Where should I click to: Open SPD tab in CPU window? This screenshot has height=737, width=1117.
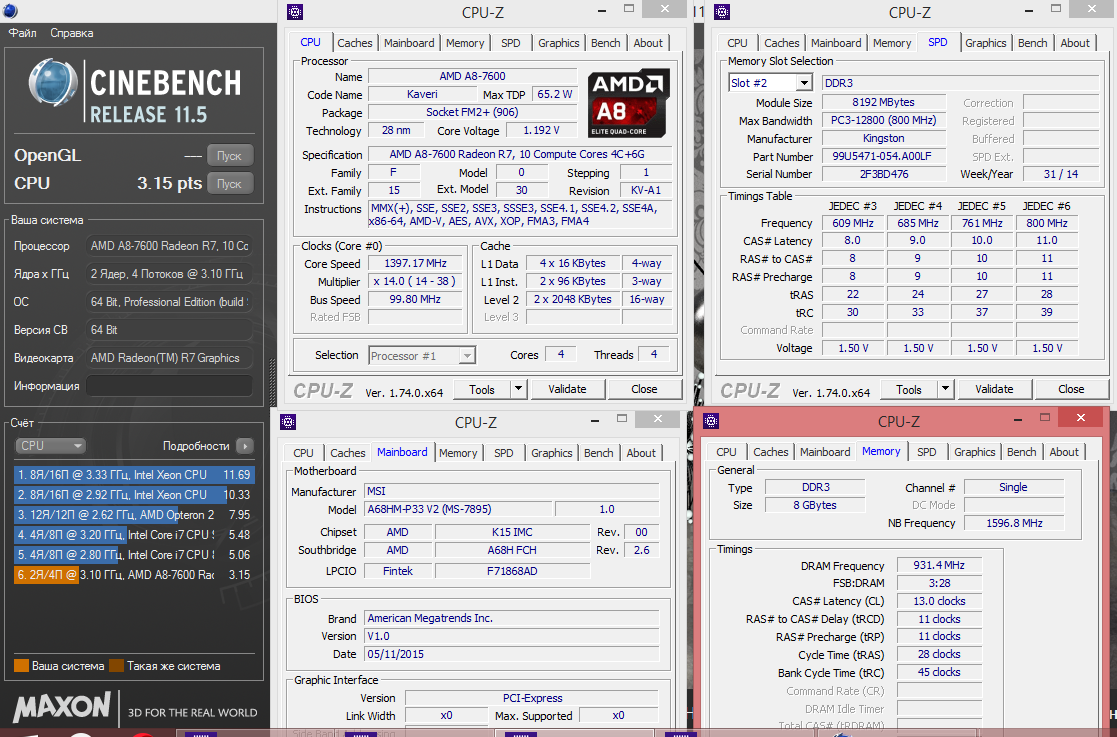pos(511,43)
